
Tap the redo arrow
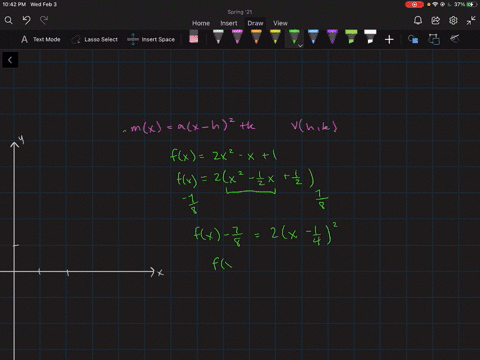tap(44, 21)
